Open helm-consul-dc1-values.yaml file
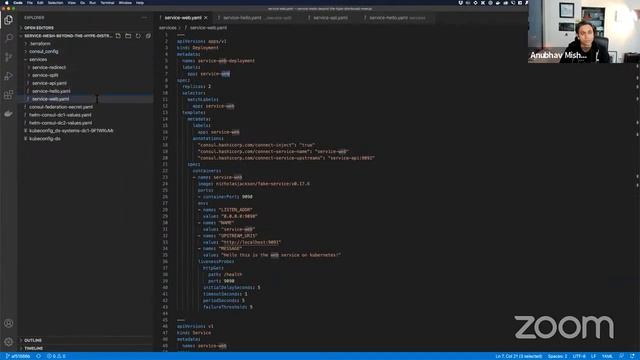640x360 pixels. click(x=60, y=115)
